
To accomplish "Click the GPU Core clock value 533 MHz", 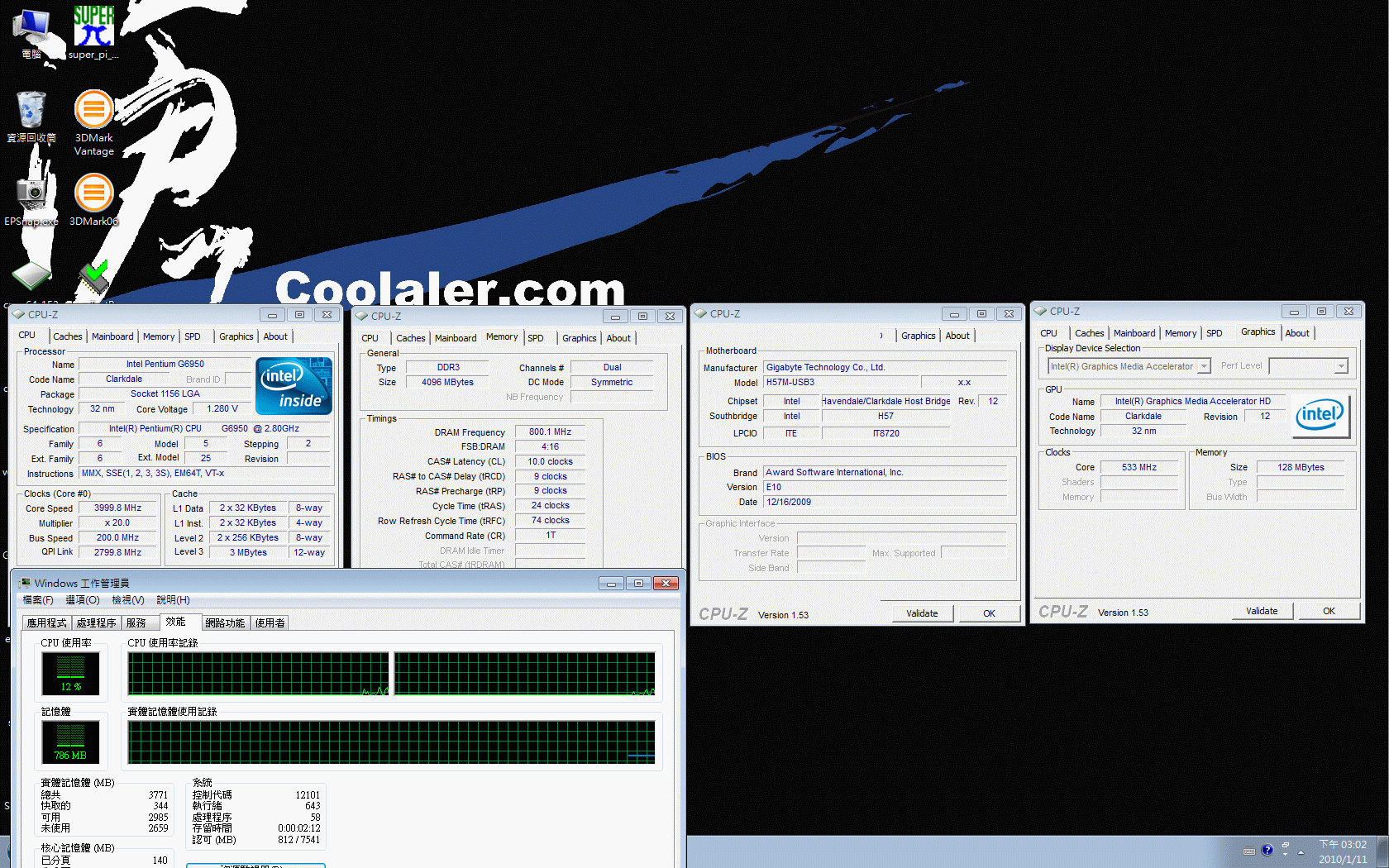I will pyautogui.click(x=1139, y=467).
